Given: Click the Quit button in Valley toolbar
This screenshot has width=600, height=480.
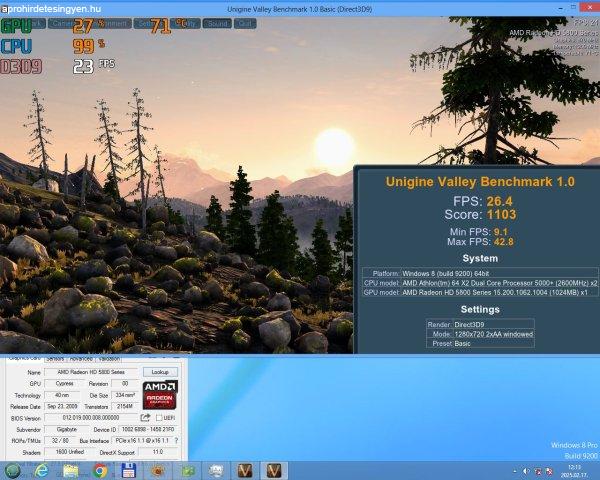Looking at the screenshot, I should 245,23.
